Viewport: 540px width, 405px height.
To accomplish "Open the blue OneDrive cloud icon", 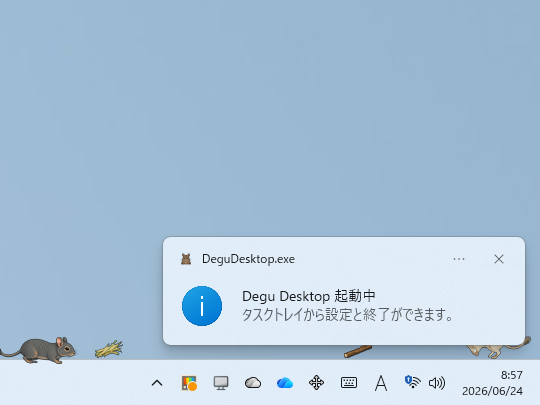I will coord(285,383).
